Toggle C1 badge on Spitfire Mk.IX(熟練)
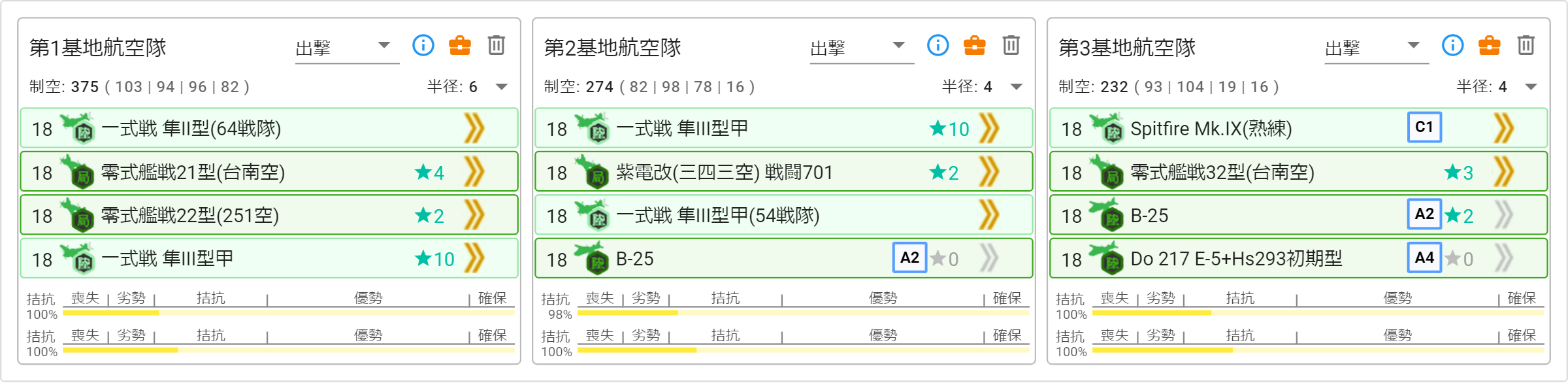Viewport: 1568px width, 383px height. [1424, 127]
